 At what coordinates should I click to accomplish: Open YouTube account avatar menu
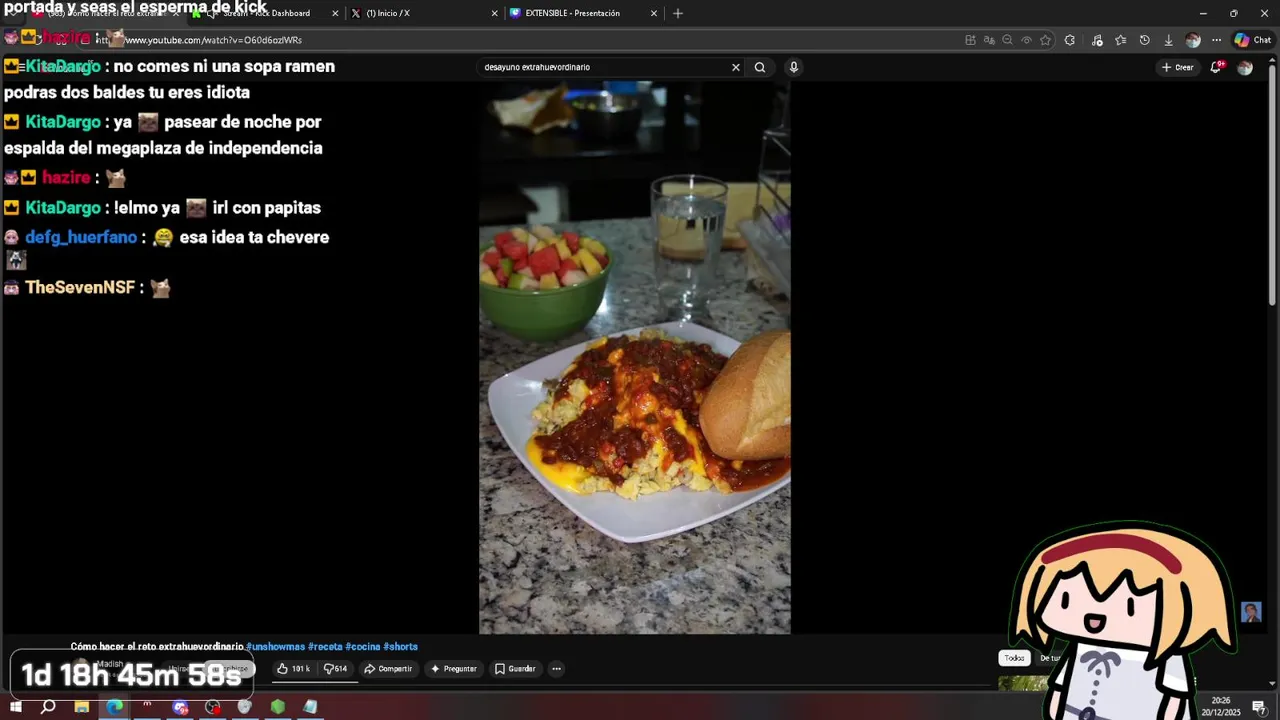(x=1245, y=67)
